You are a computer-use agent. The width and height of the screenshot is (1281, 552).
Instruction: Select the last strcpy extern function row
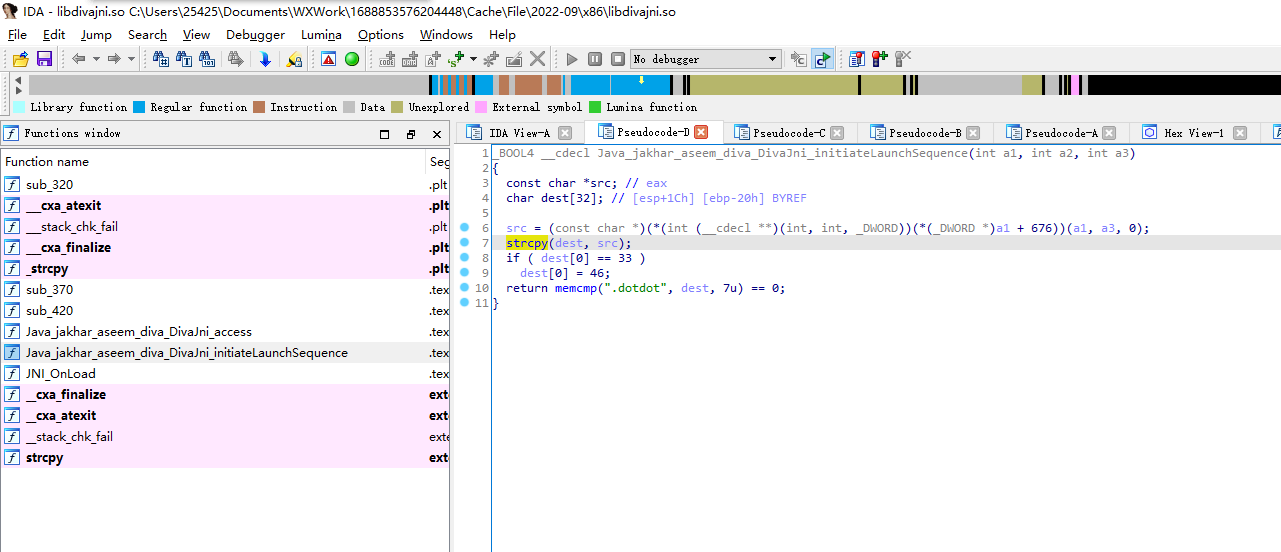tap(225, 458)
